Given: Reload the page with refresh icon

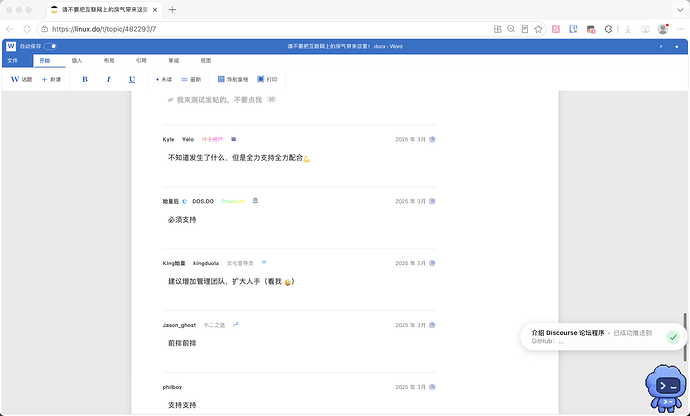Looking at the screenshot, I should (x=27, y=29).
